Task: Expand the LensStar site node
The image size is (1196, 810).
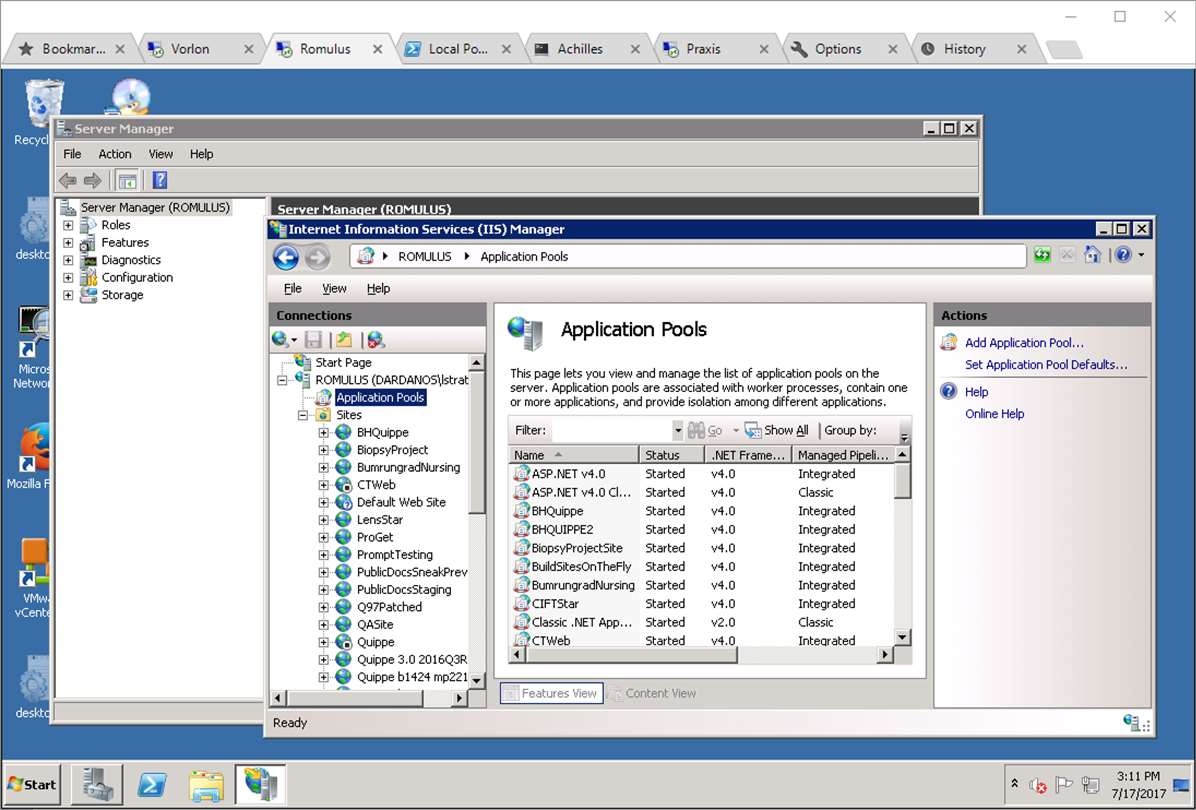Action: 323,520
